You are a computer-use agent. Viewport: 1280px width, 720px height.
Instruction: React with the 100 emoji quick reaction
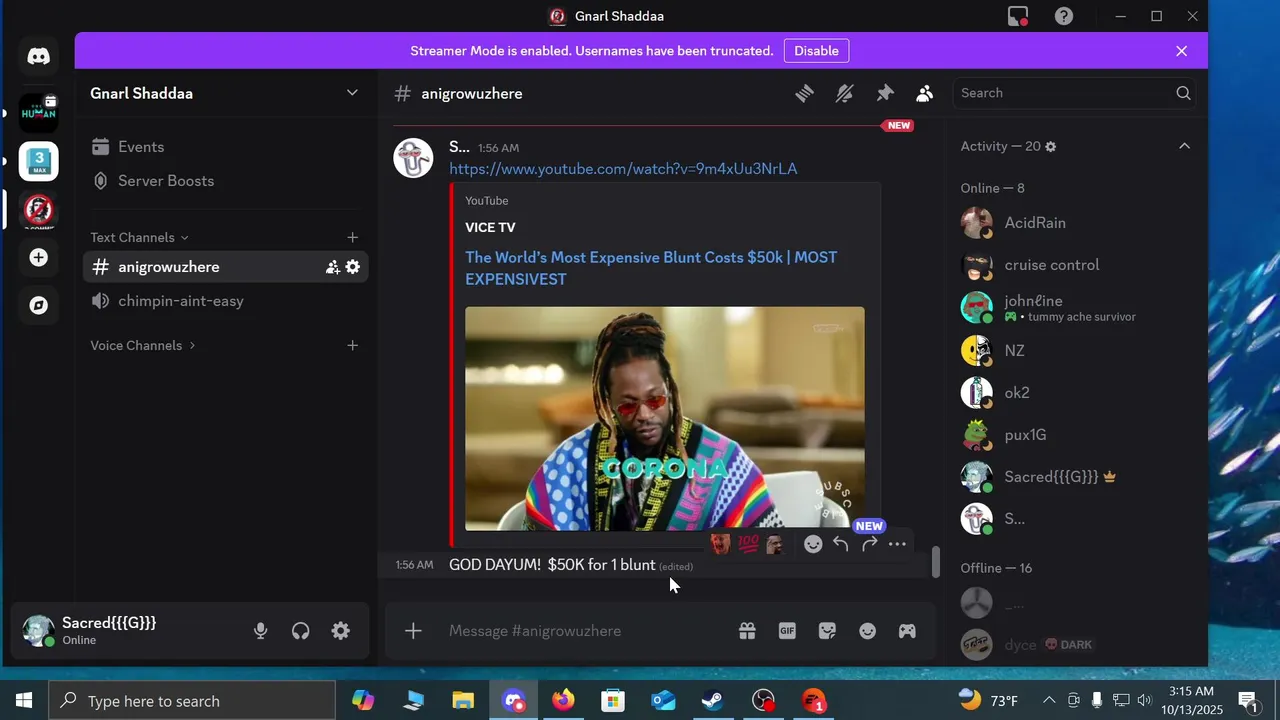tap(748, 544)
